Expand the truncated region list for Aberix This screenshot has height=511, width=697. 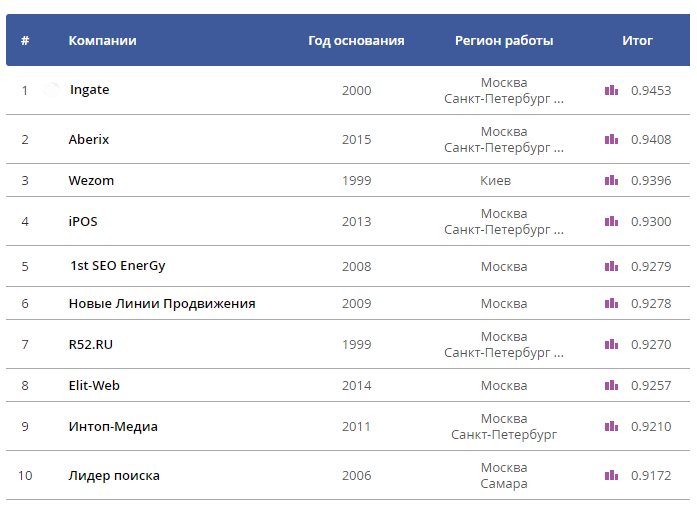pyautogui.click(x=559, y=148)
